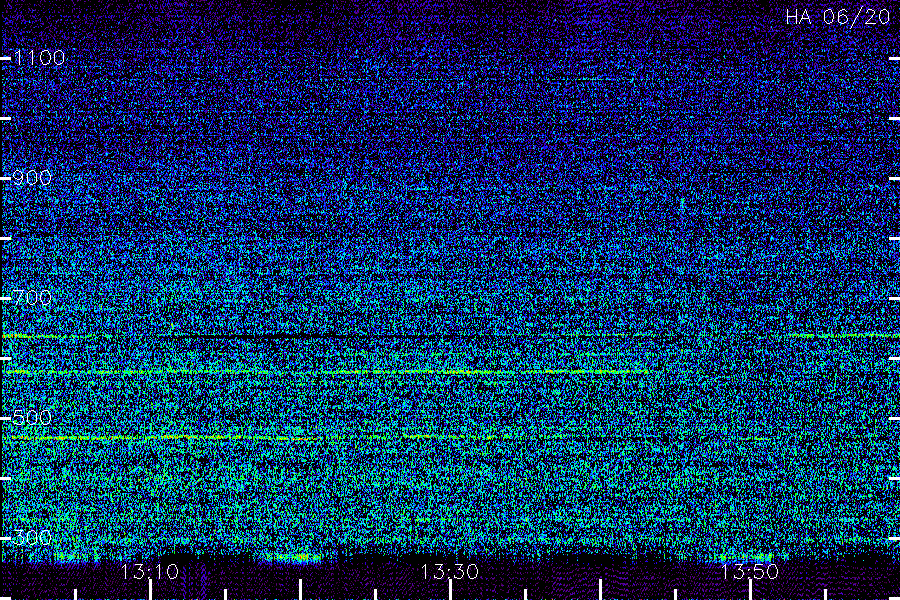Viewport: 900px width, 600px height.
Task: Click the 300 frequency axis label
Action: [32, 537]
